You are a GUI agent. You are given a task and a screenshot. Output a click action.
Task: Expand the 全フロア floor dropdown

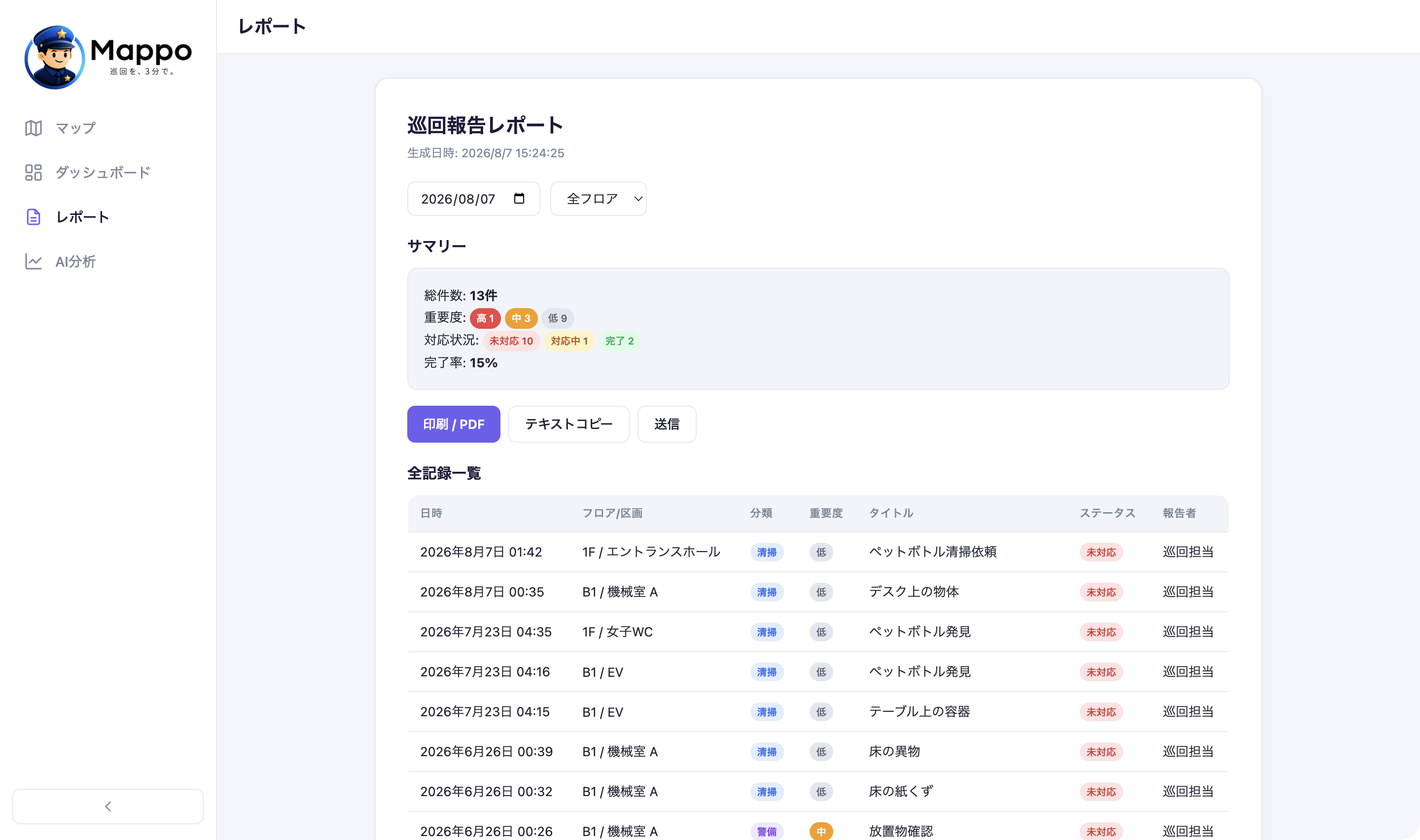(598, 199)
